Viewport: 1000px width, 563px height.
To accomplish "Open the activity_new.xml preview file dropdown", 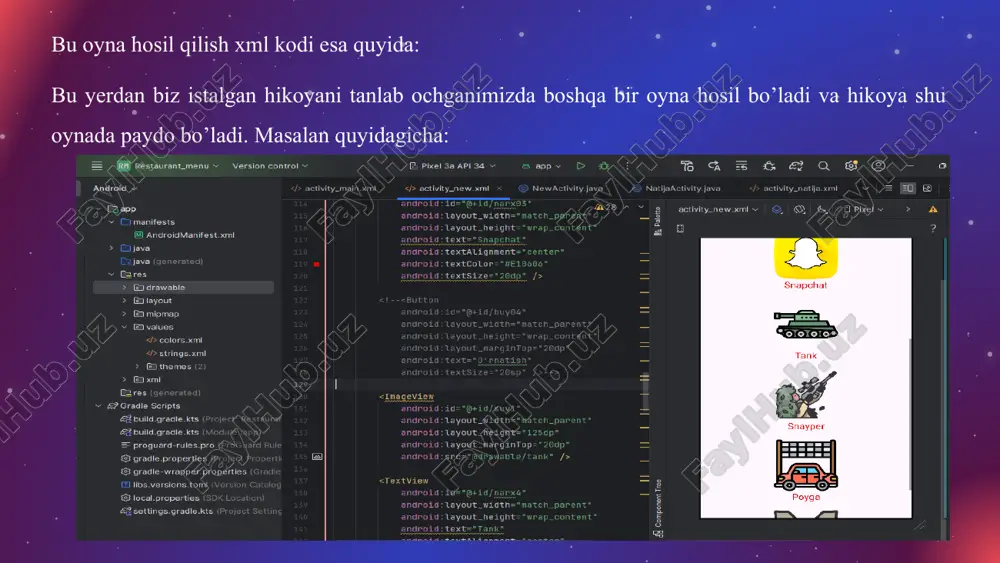I will tap(718, 209).
